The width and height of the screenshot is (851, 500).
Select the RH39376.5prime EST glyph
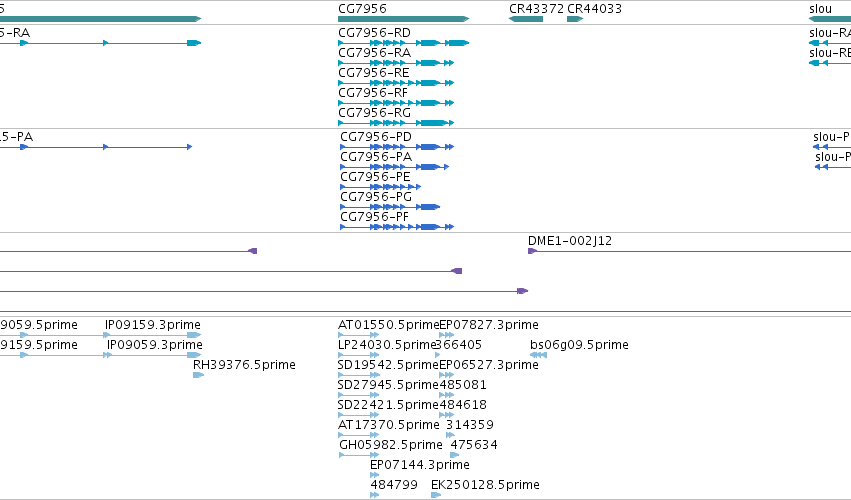(199, 375)
